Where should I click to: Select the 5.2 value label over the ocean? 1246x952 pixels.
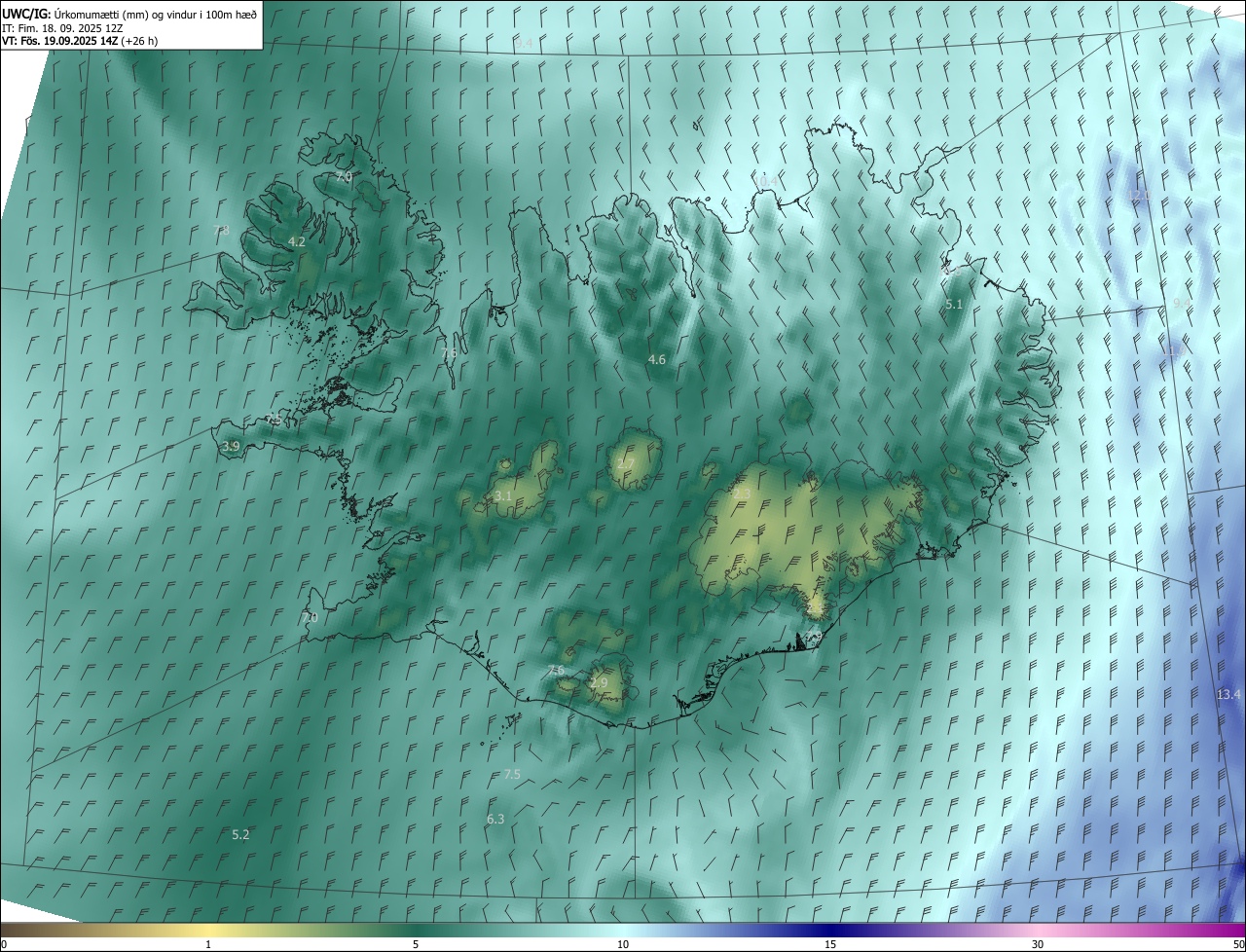pyautogui.click(x=240, y=834)
